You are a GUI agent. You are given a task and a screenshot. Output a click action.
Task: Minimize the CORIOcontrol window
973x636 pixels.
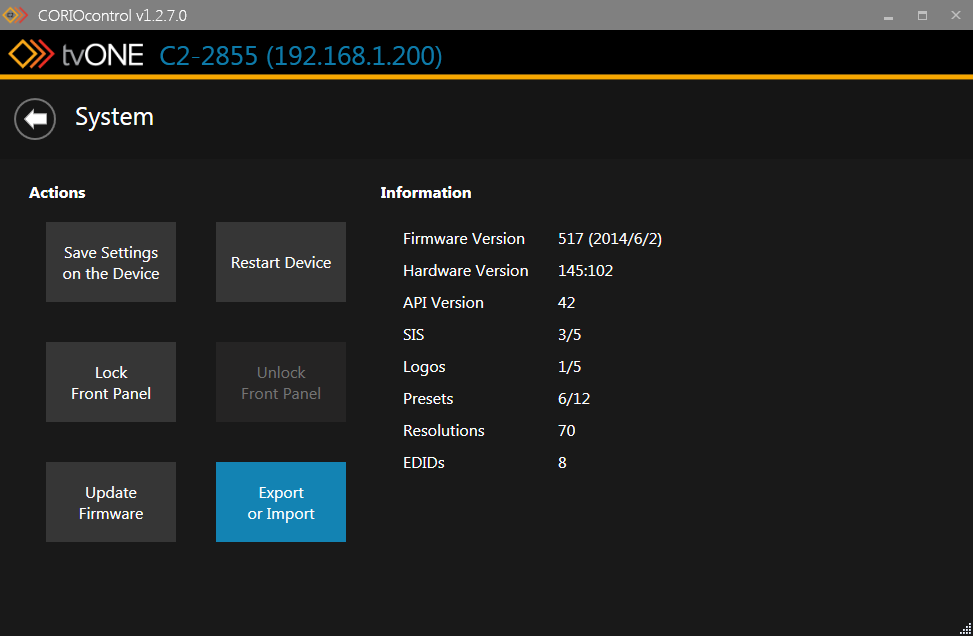(889, 16)
